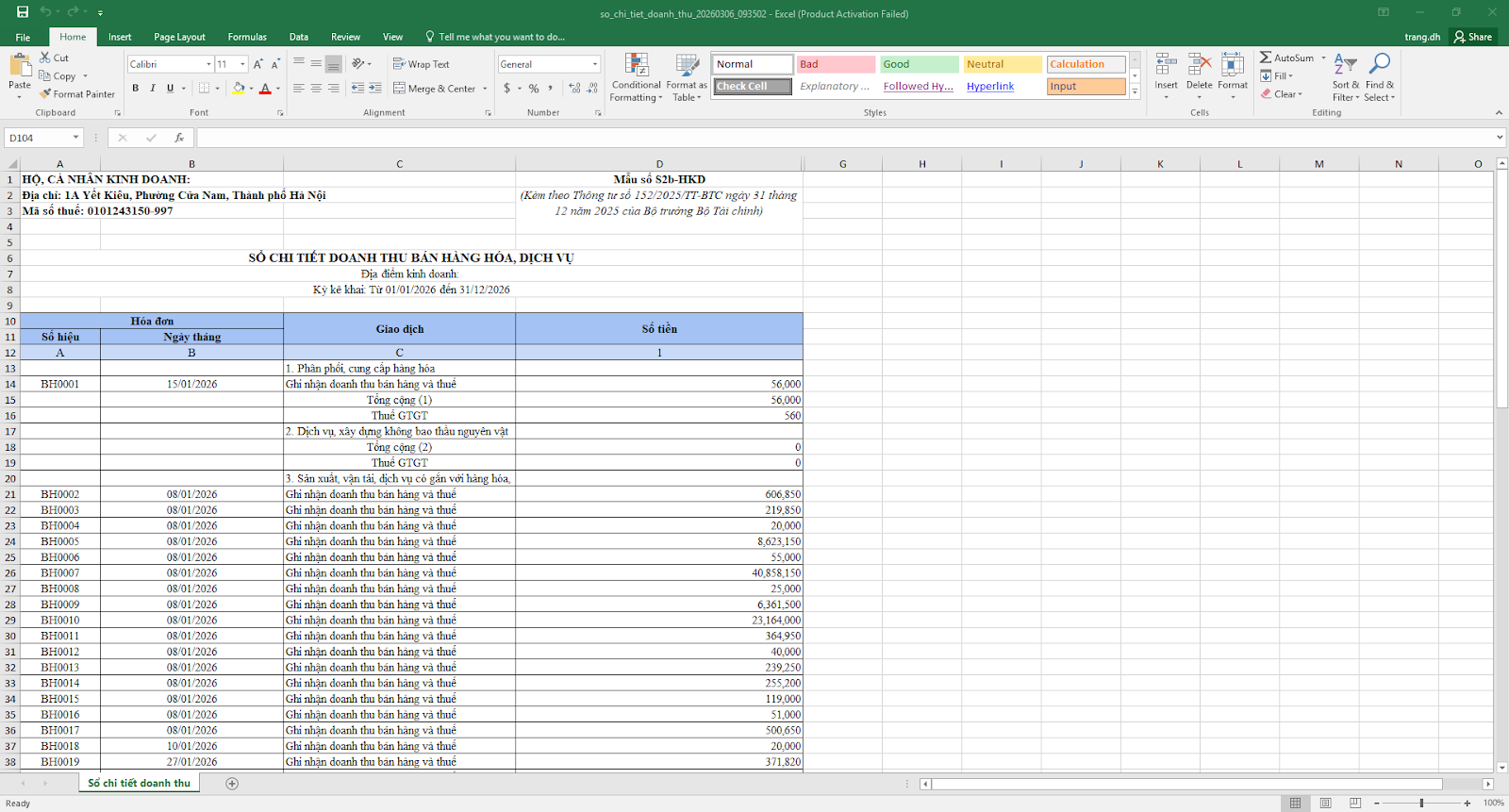Click the Format Painter brush icon
This screenshot has height=812, width=1509.
click(x=45, y=94)
